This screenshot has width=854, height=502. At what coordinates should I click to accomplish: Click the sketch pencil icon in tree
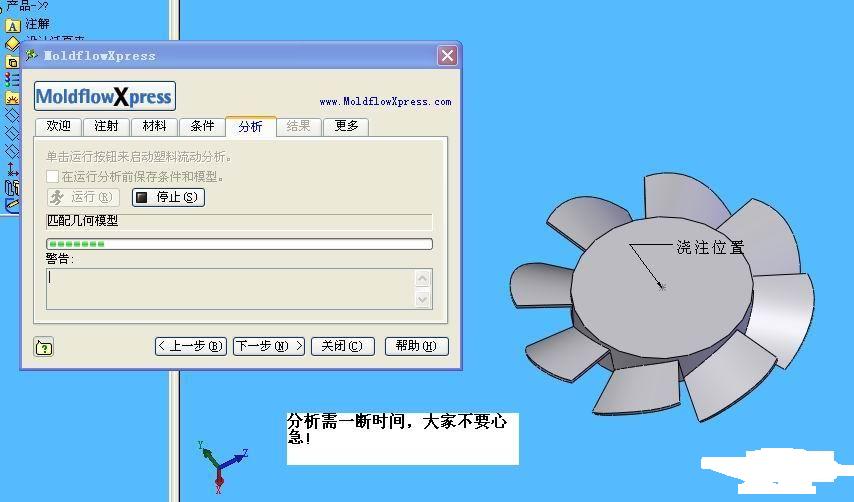pos(12,205)
